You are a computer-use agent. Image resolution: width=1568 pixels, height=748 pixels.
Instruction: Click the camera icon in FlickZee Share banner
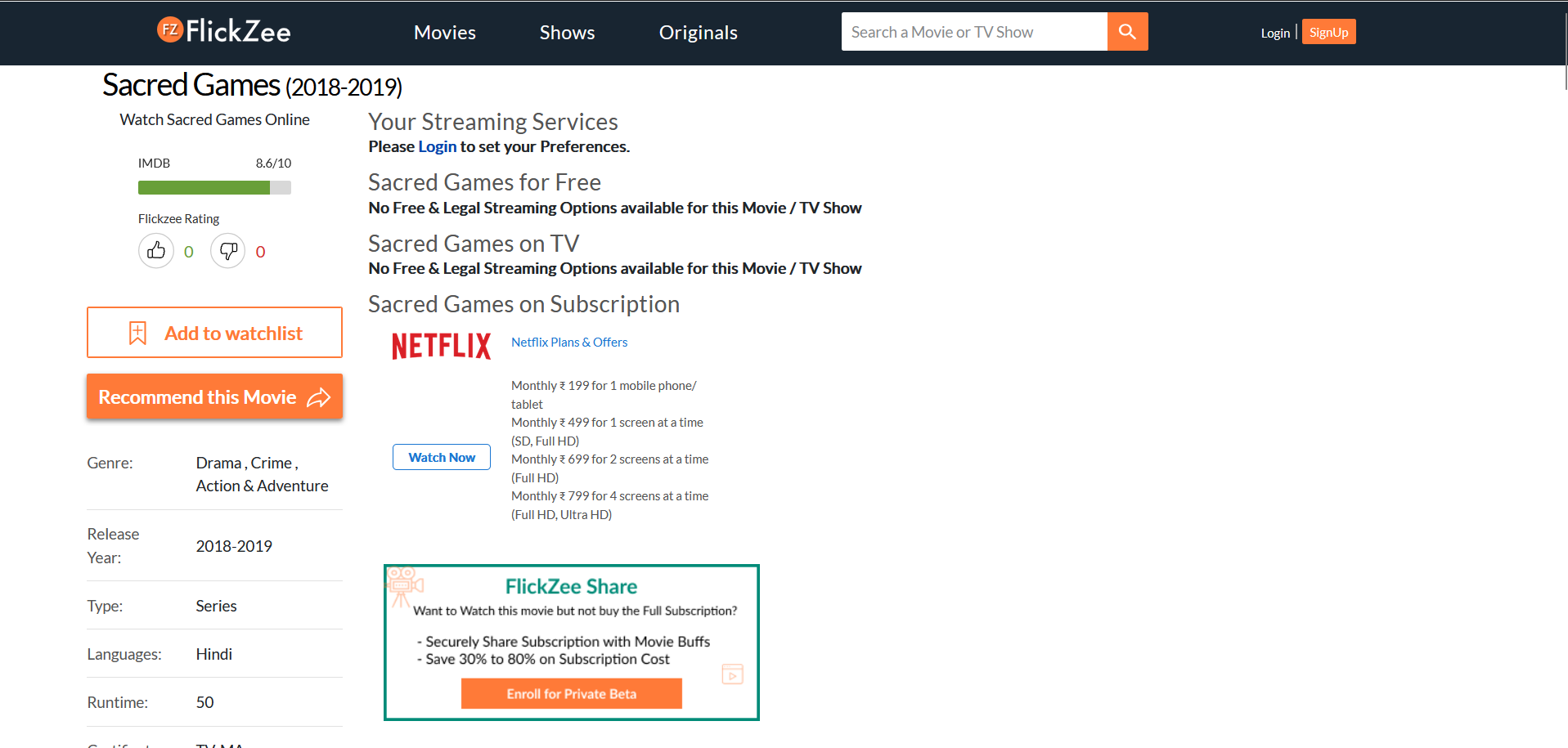[404, 585]
